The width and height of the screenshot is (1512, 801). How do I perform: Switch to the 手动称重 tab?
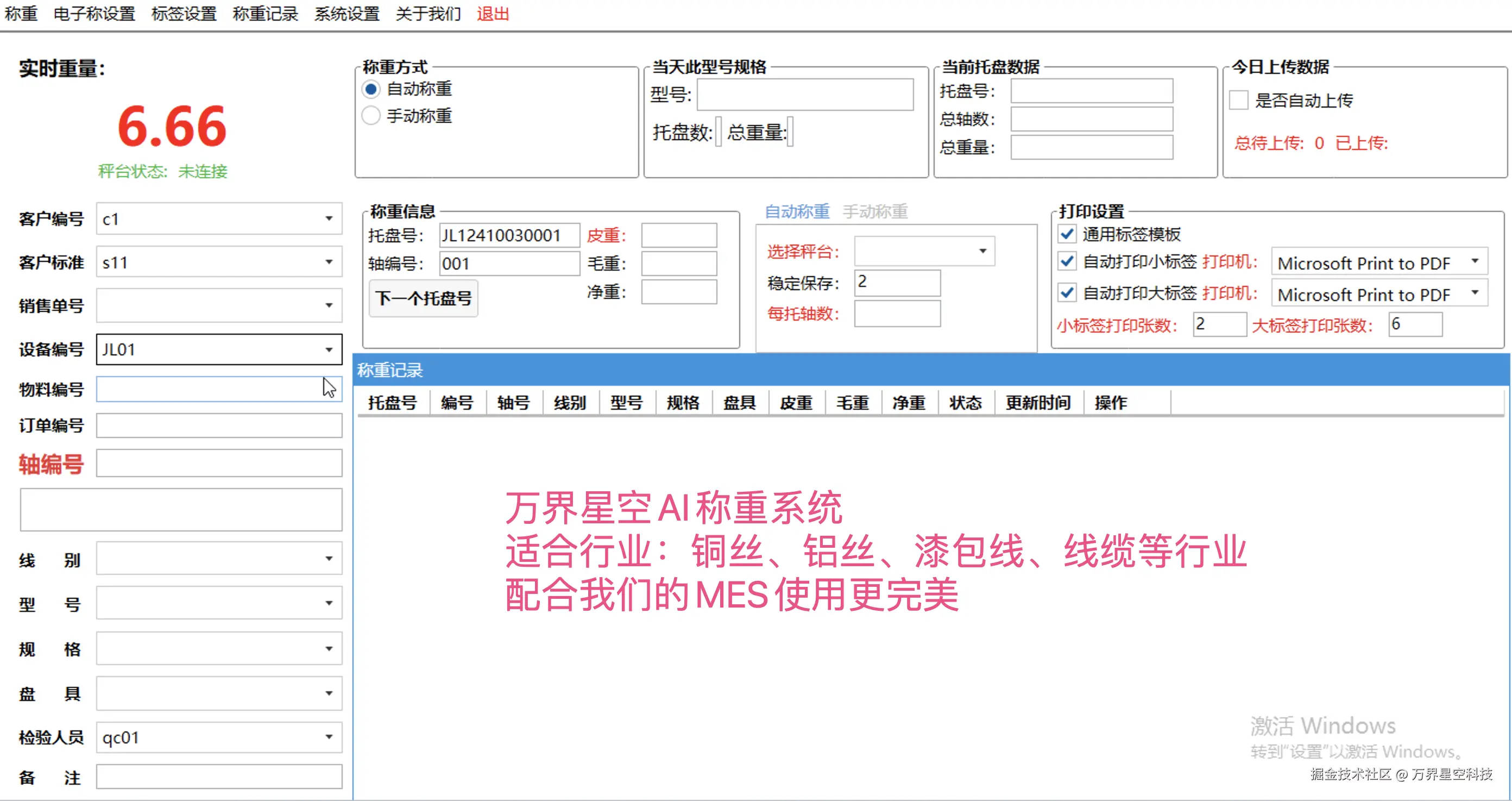pos(875,211)
